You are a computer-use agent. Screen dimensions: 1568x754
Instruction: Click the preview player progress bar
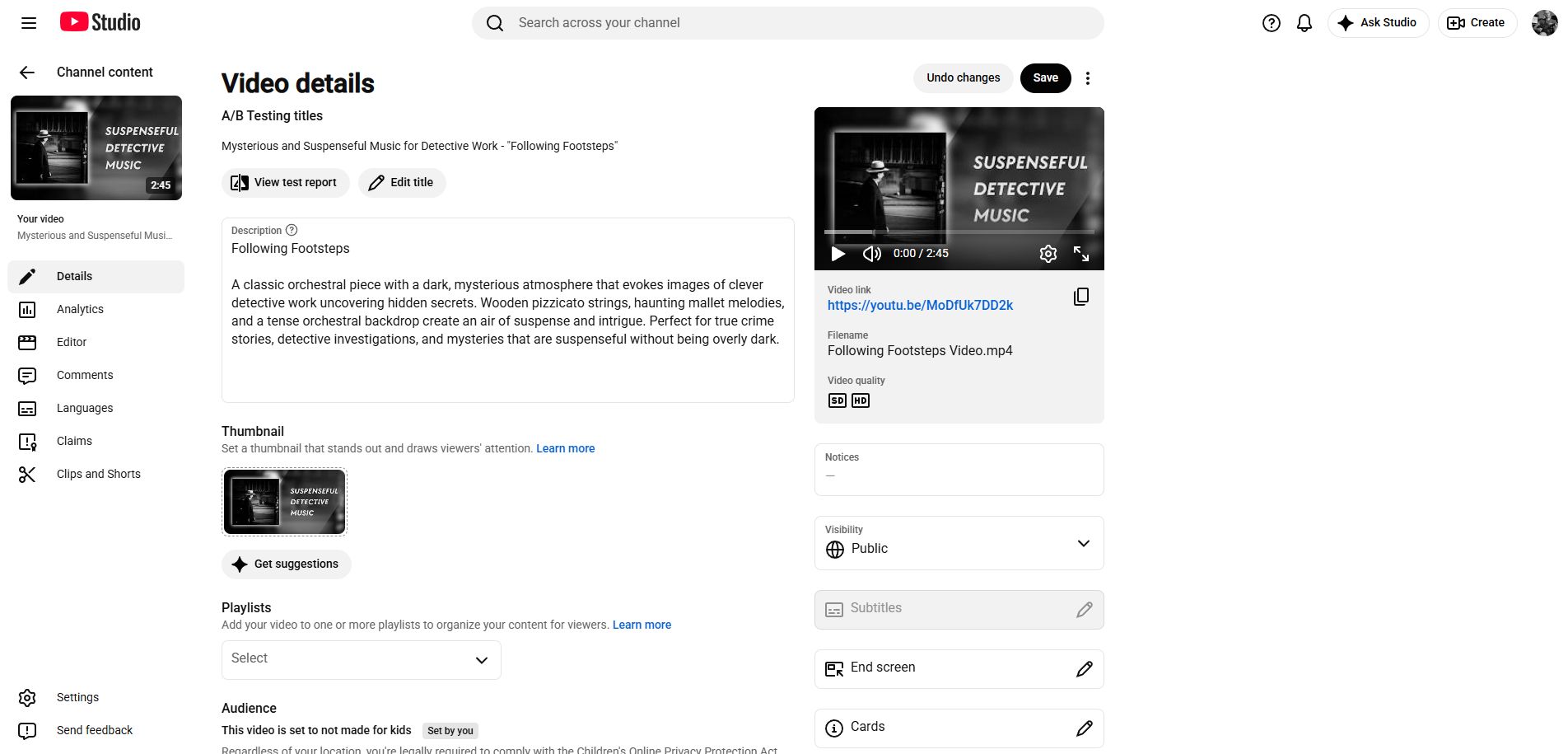point(959,232)
